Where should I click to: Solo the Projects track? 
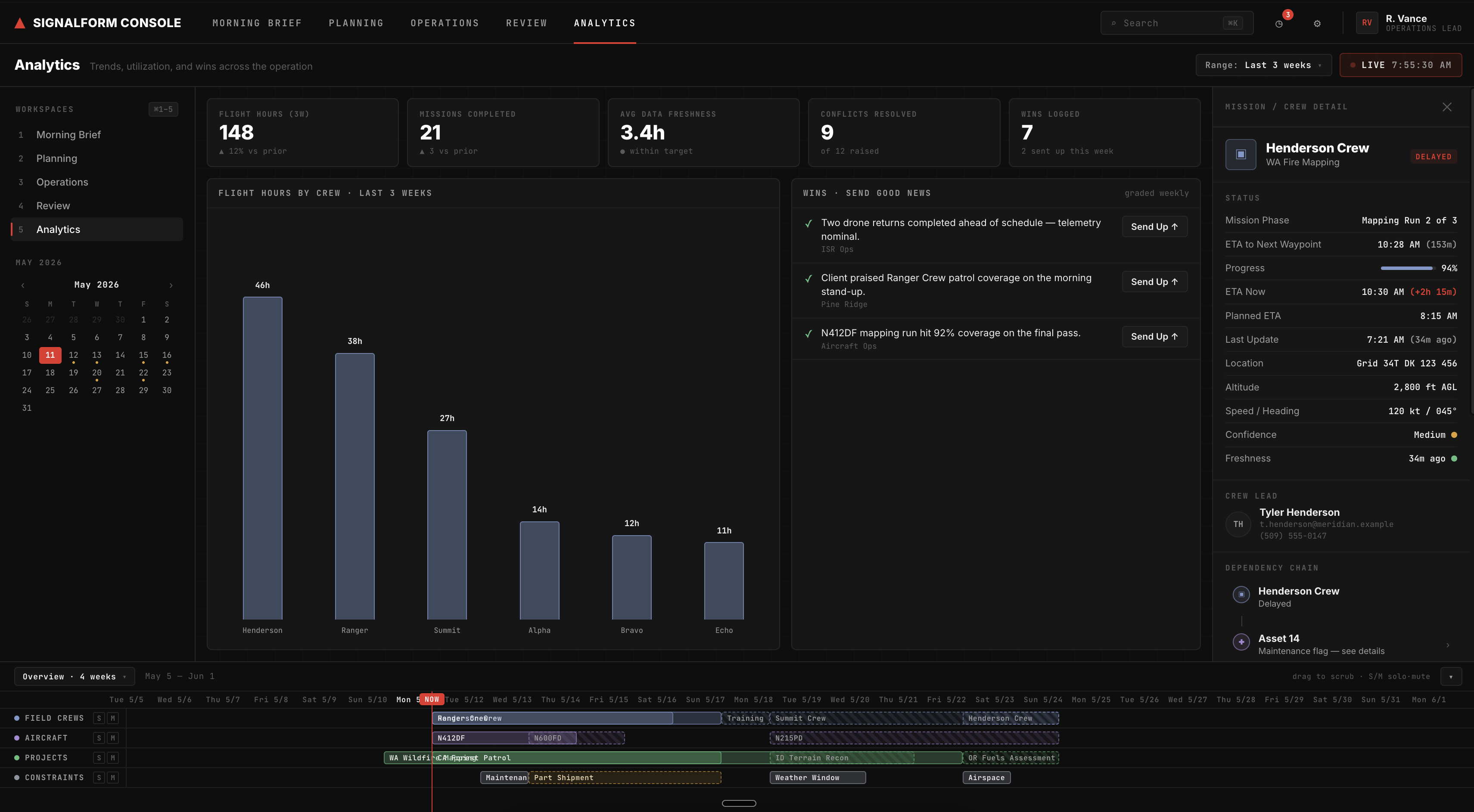click(99, 758)
